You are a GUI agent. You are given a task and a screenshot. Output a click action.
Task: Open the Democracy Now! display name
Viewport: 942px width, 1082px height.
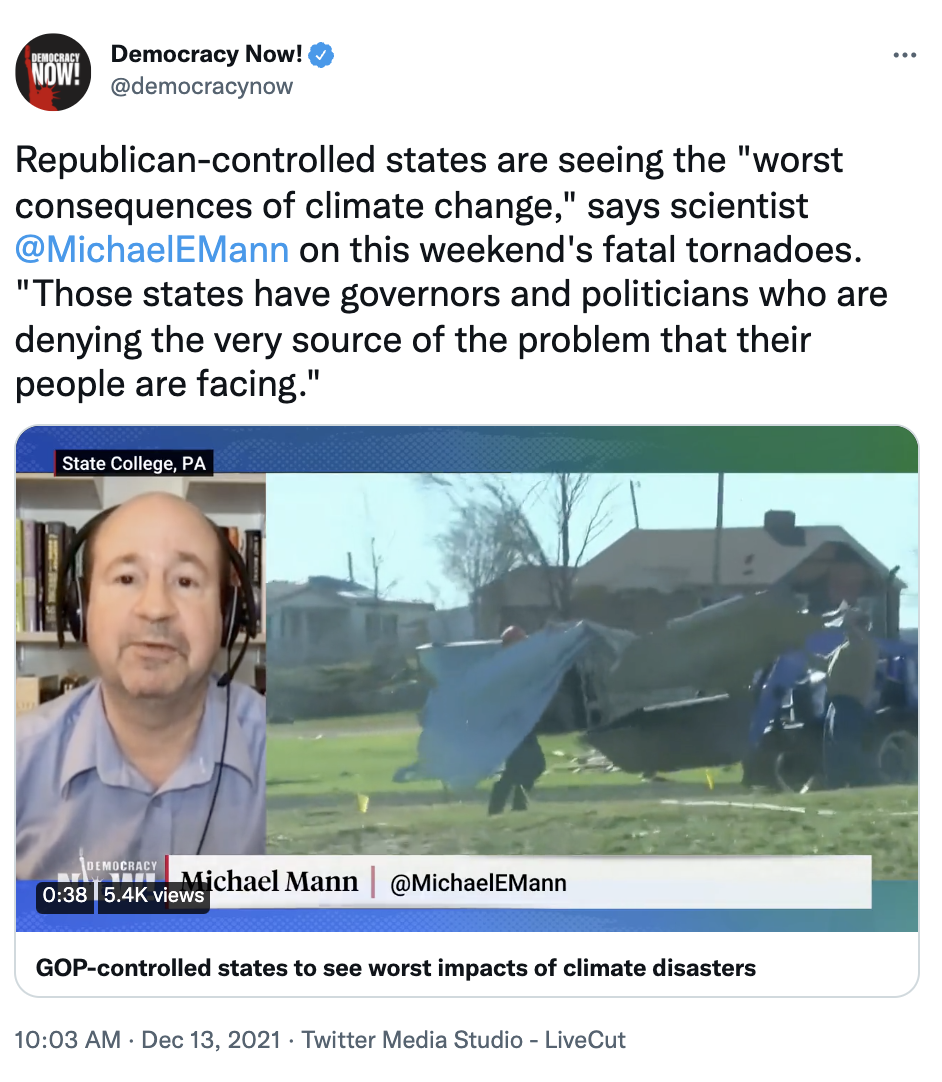(206, 54)
